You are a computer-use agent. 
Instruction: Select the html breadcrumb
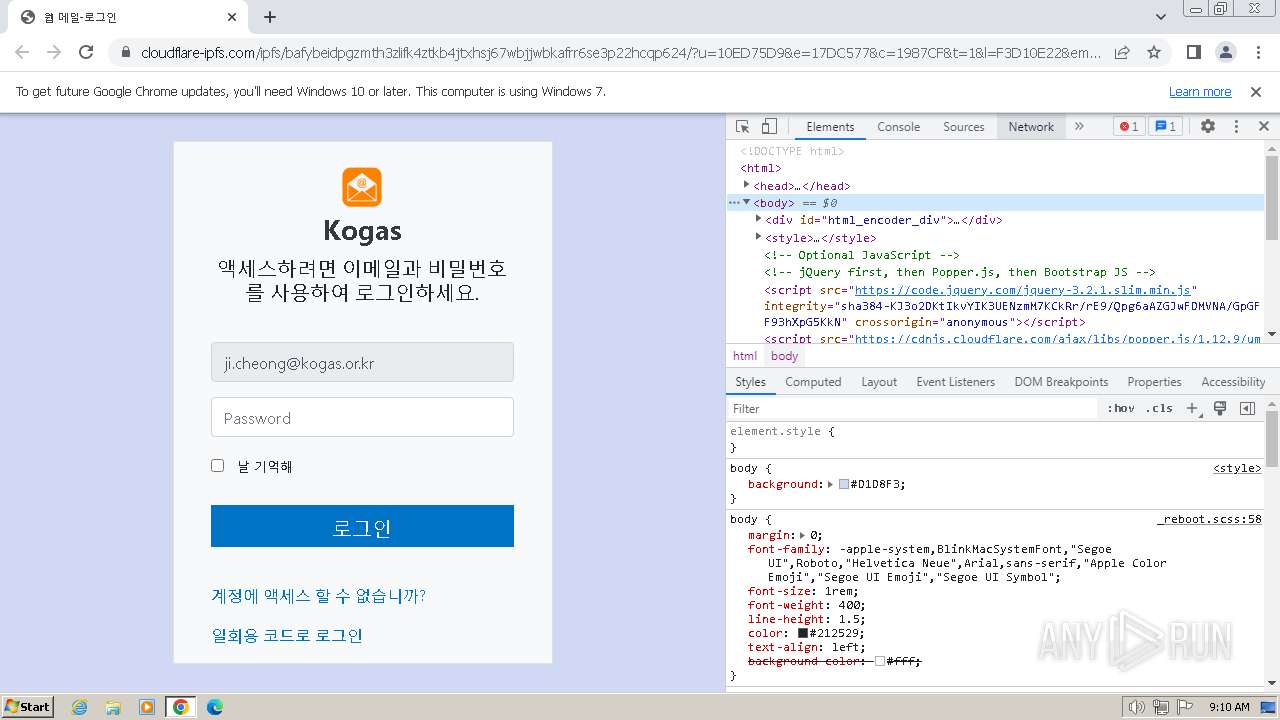[745, 356]
